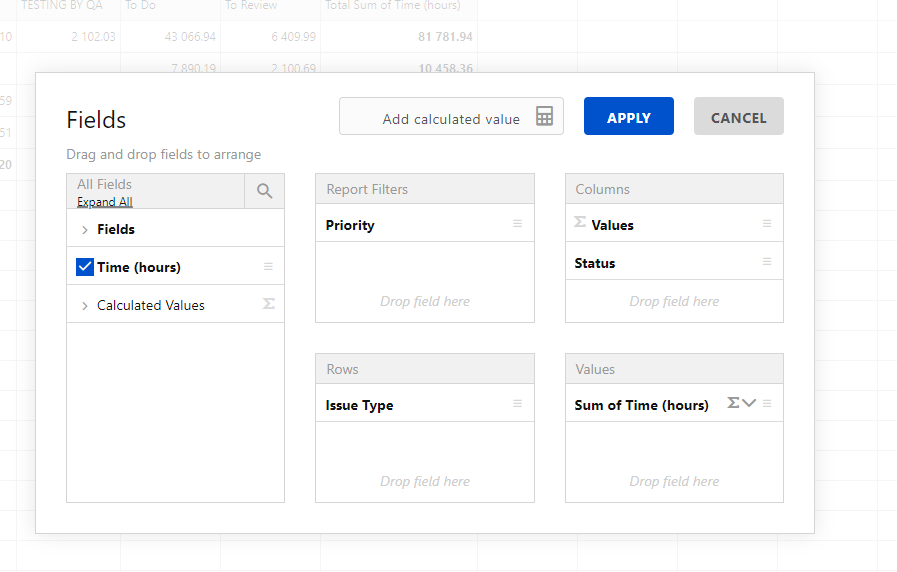Image resolution: width=897 pixels, height=572 pixels.
Task: Click the Fields dialog heading
Action: tap(96, 120)
